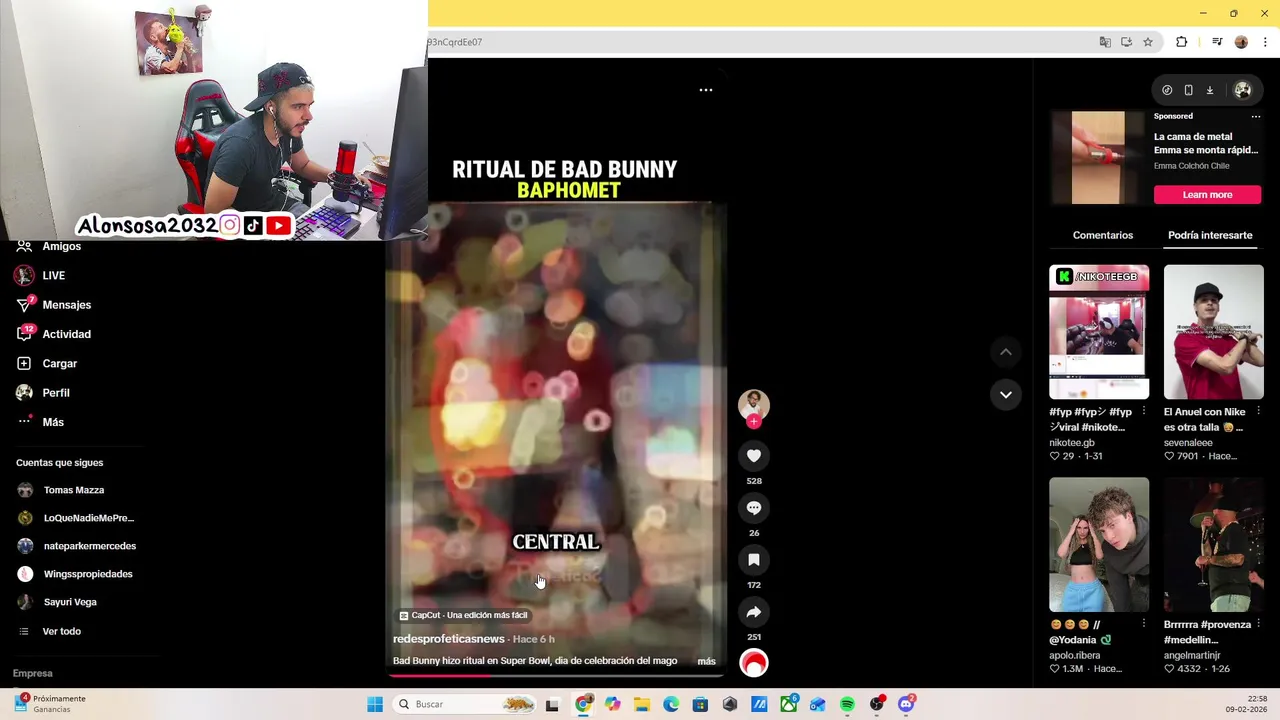The image size is (1280, 720).
Task: Open the NIKOTEEGB recommended video thumbnail
Action: (x=1099, y=332)
